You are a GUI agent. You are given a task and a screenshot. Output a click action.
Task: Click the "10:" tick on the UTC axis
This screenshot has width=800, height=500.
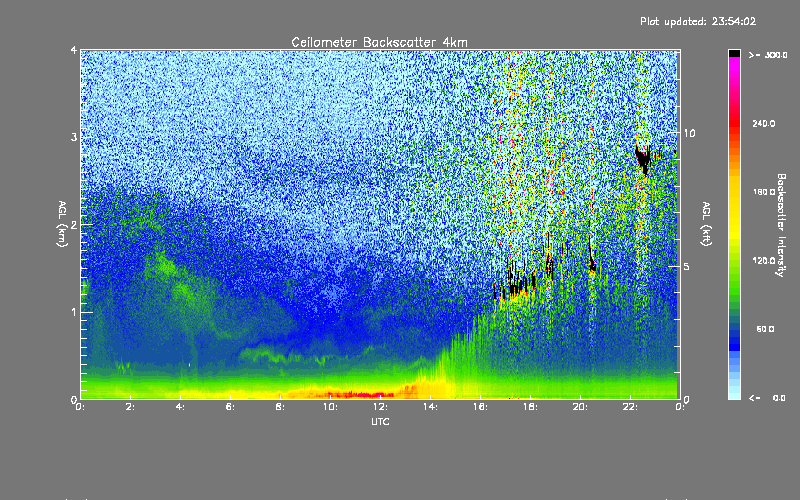click(330, 407)
